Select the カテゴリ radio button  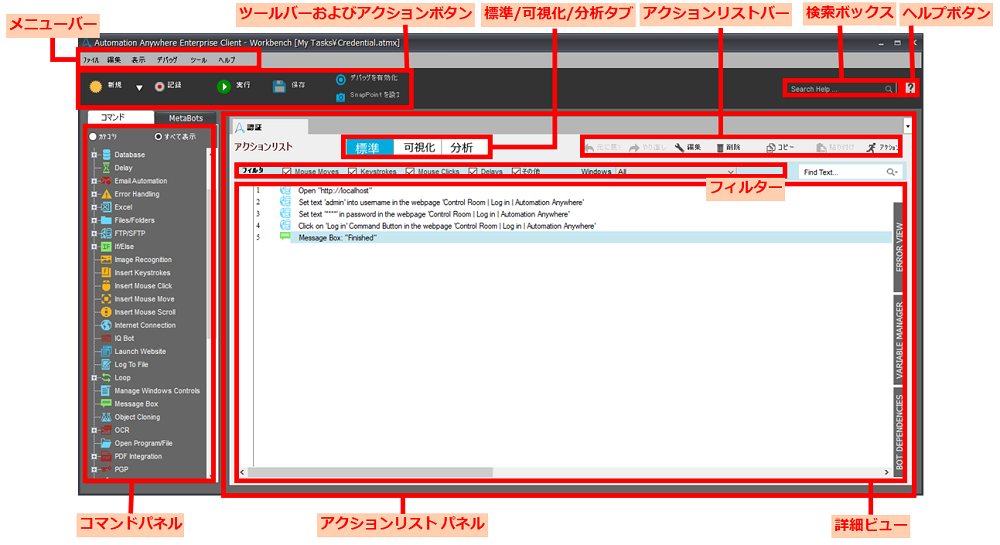pyautogui.click(x=93, y=136)
